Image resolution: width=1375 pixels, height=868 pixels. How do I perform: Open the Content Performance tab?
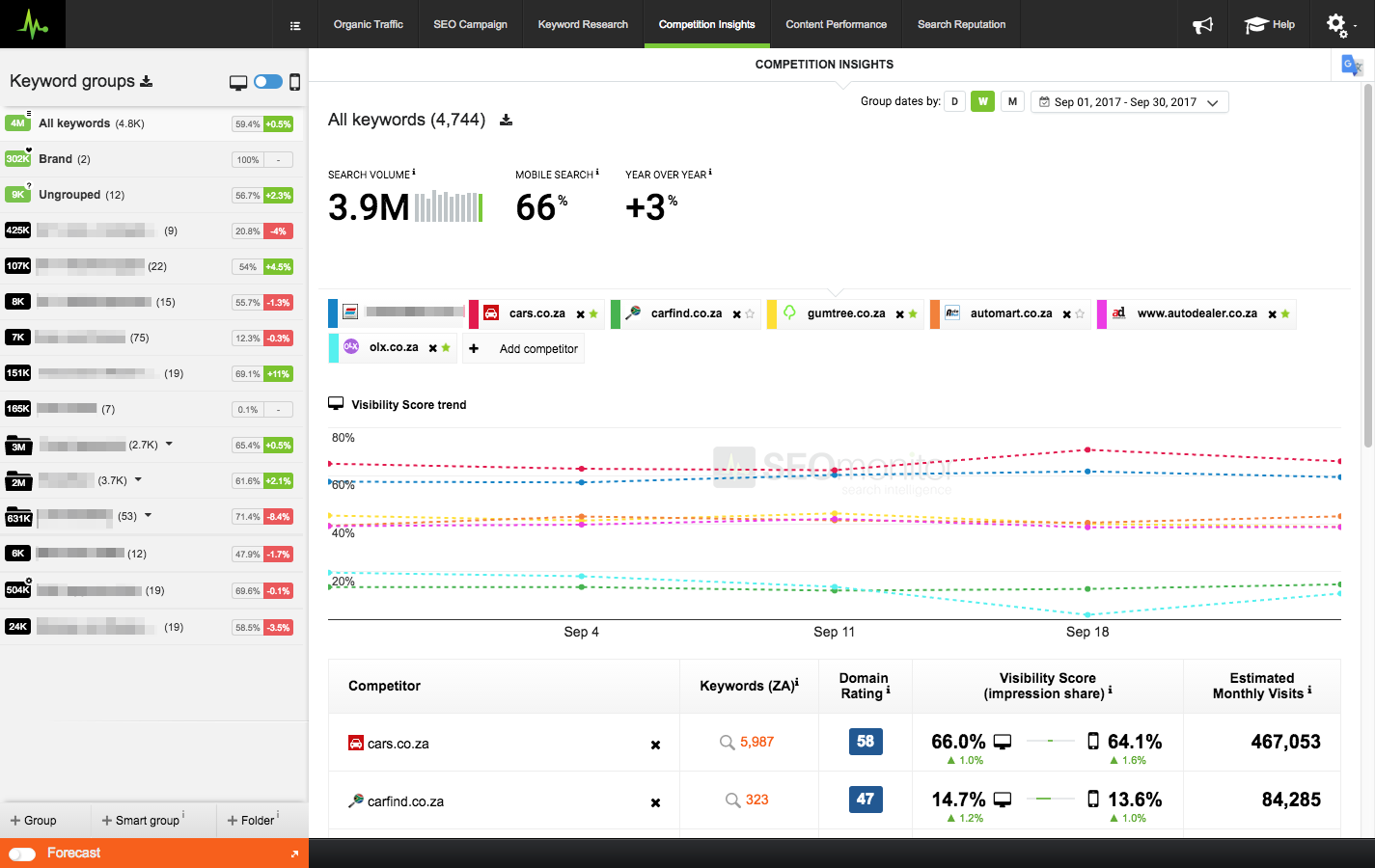tap(836, 25)
